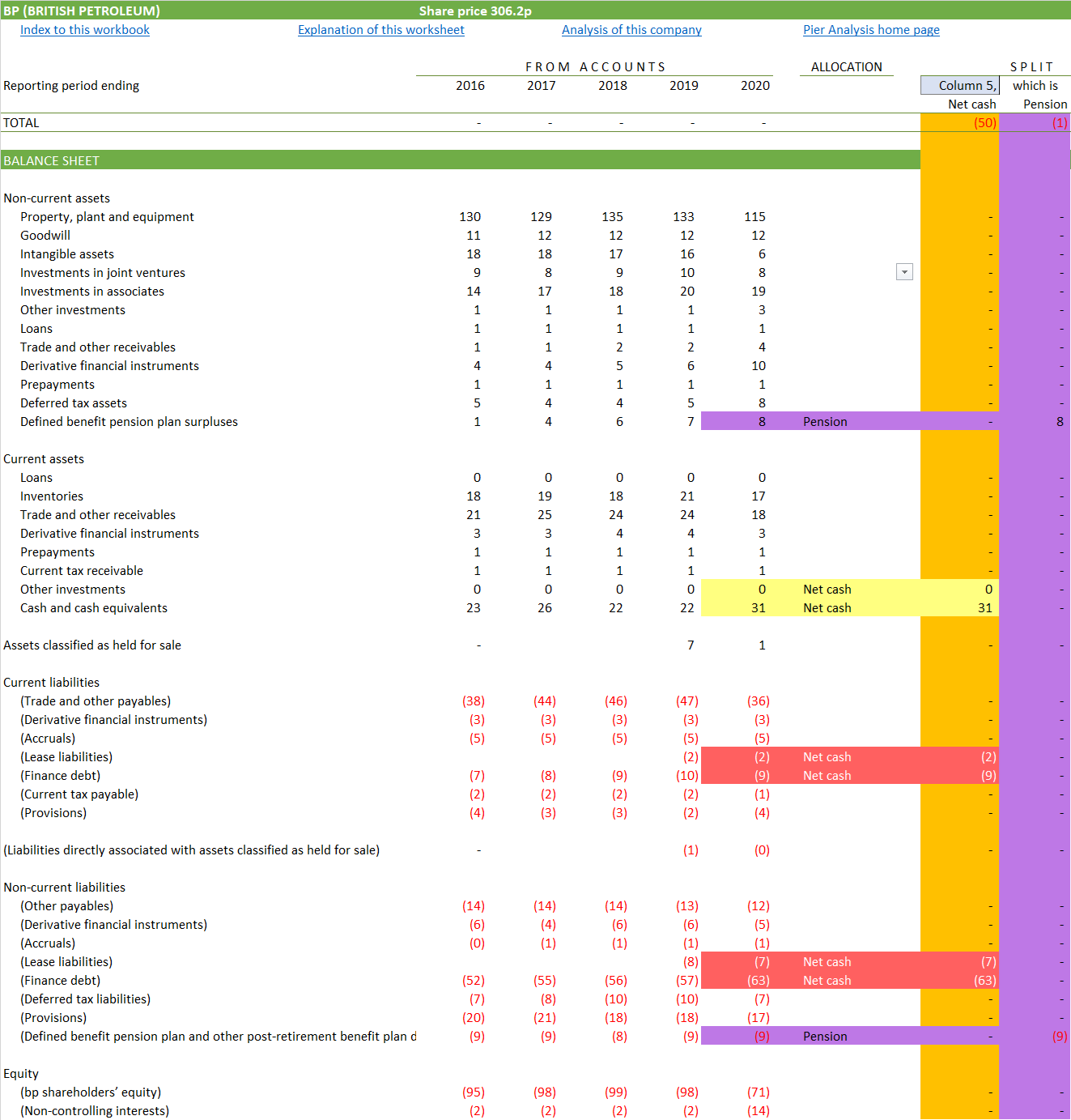Select the Inventories row label
1071x1120 pixels.
tap(52, 496)
